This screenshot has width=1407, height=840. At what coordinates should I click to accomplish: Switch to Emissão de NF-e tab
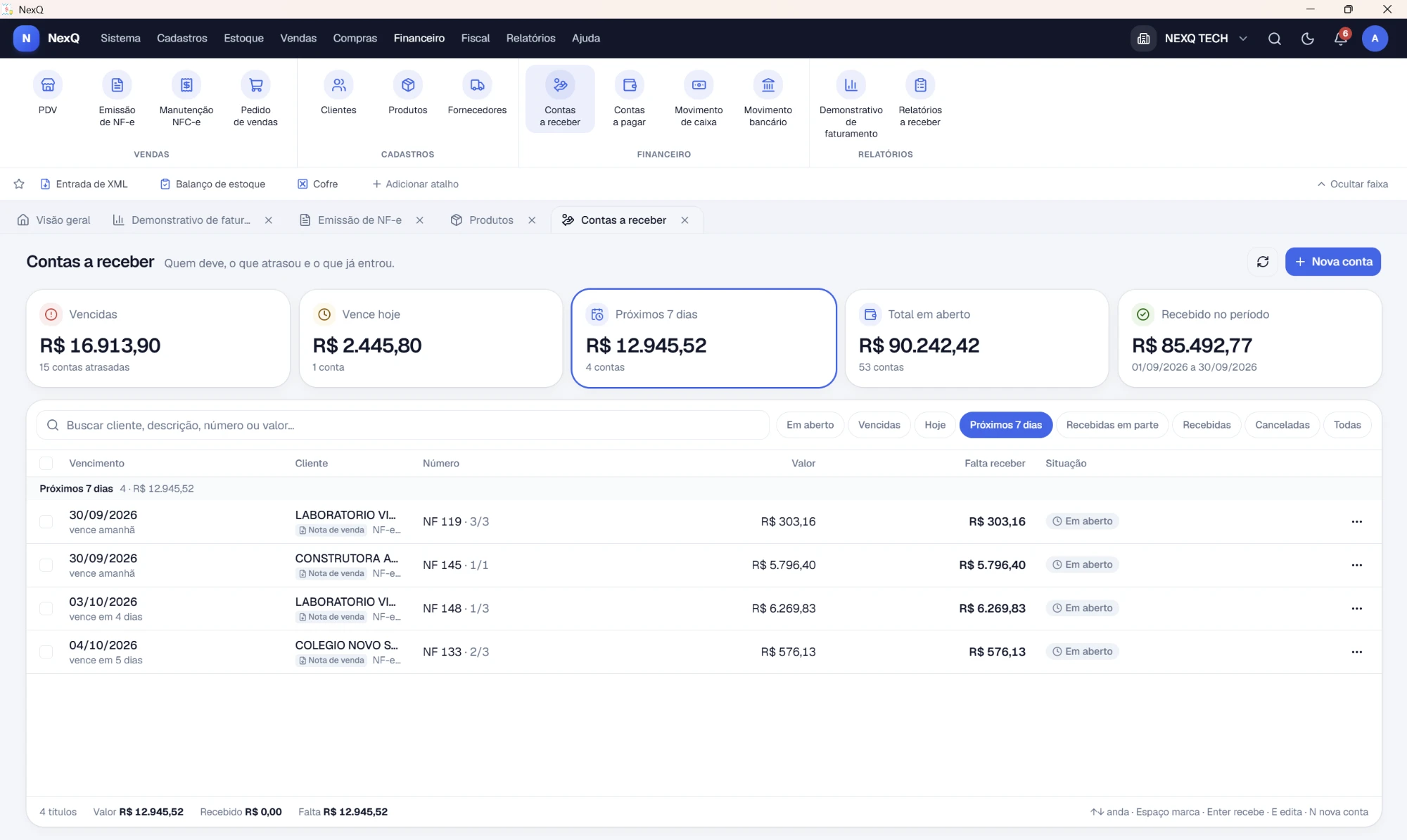point(359,220)
